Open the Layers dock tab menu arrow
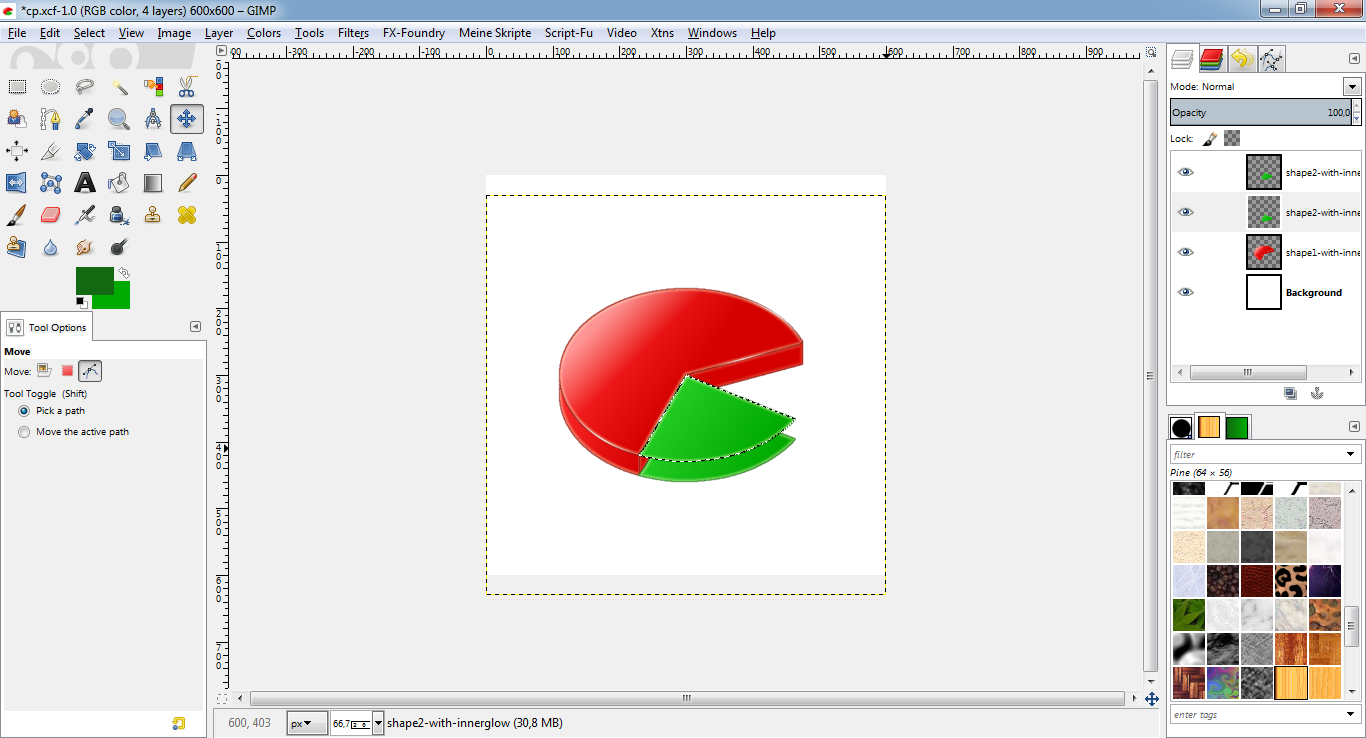This screenshot has width=1366, height=738. tap(1354, 60)
